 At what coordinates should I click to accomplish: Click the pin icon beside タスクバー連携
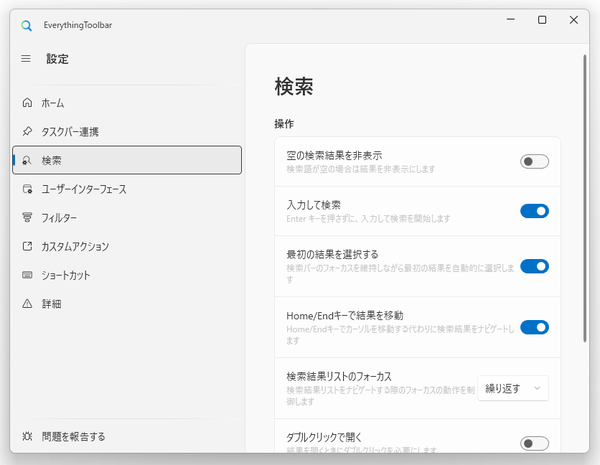click(x=27, y=131)
